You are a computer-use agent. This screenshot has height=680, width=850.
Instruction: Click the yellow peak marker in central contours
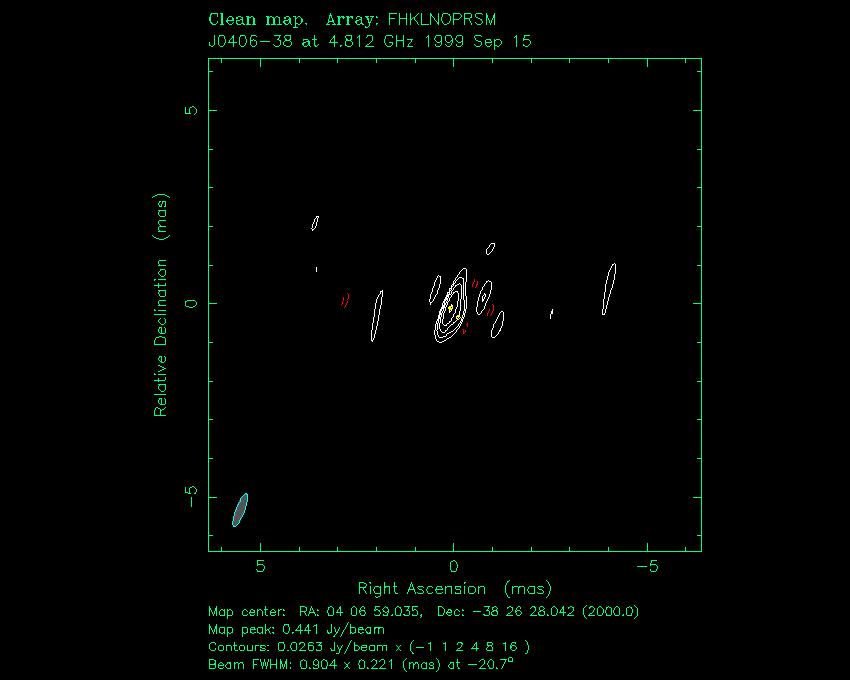[450, 308]
